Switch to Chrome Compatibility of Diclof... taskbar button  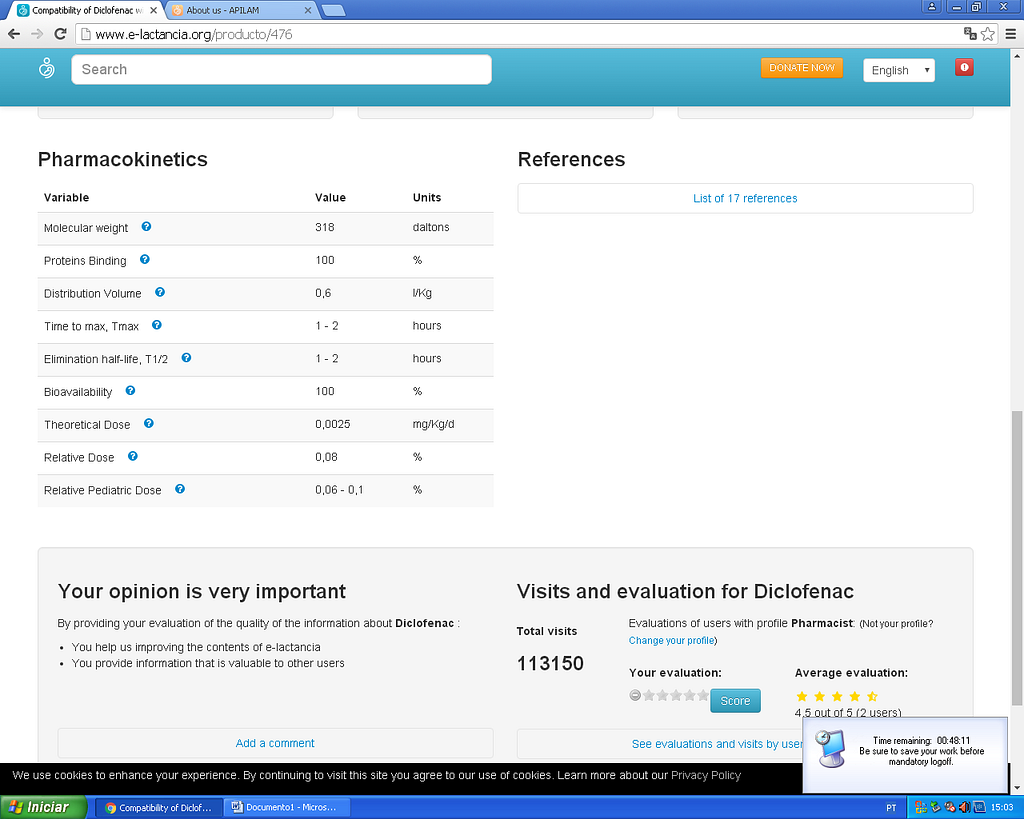159,807
